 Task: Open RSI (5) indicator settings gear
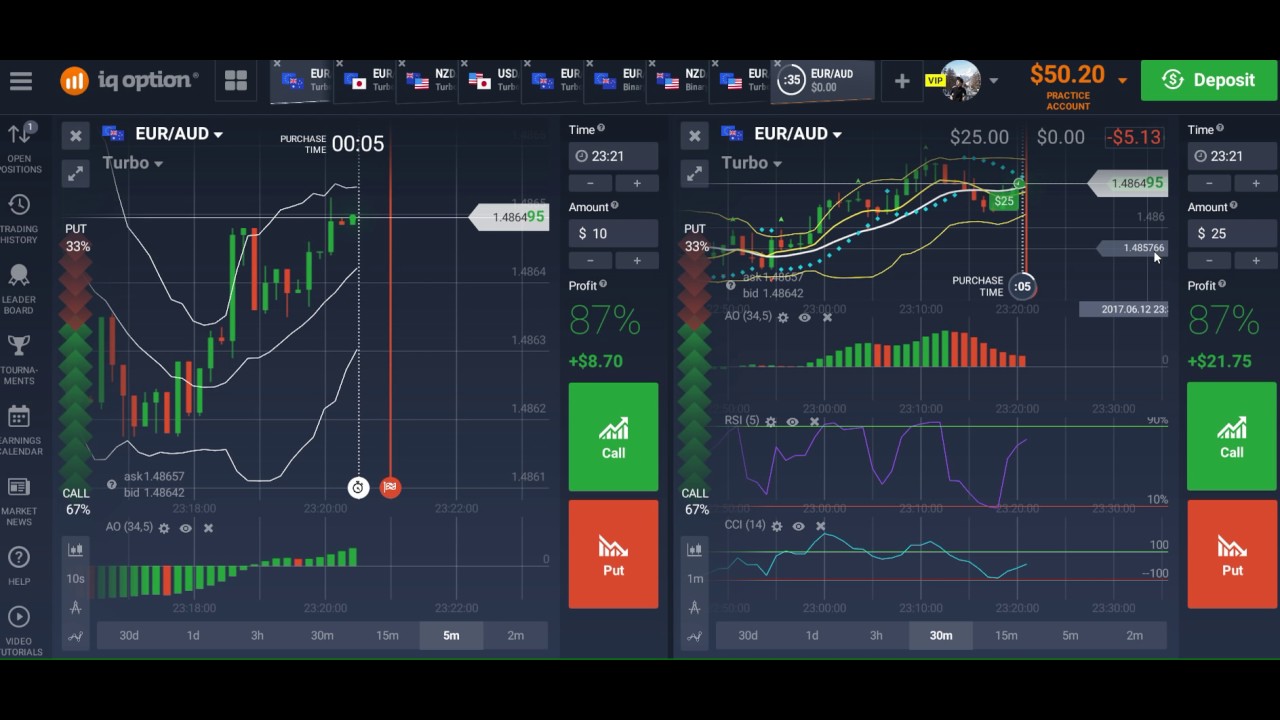coord(771,422)
